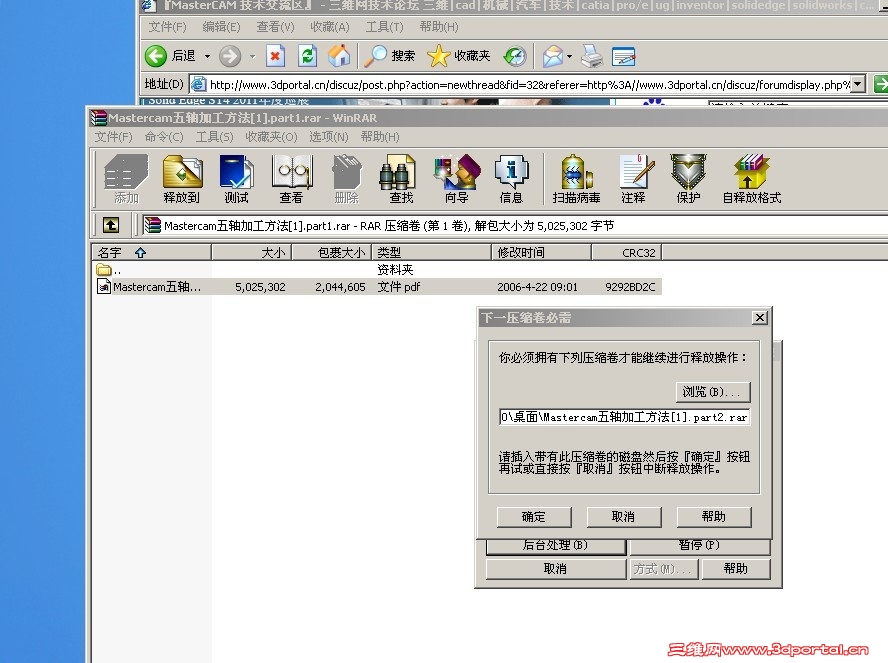Open WinRAR Favorites menu (收藏夹)
Viewport: 888px width, 663px height.
[271, 136]
